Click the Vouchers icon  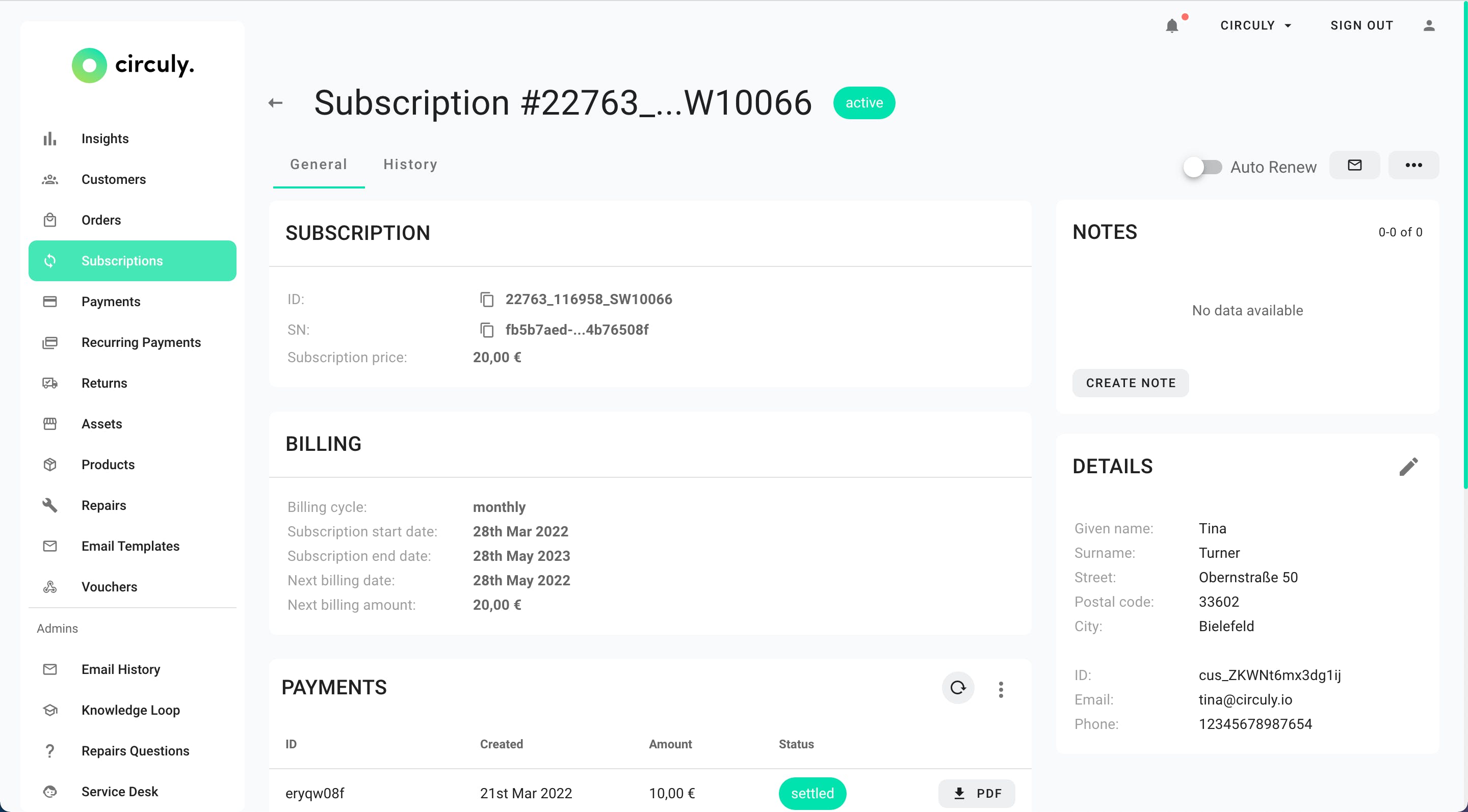click(x=50, y=587)
